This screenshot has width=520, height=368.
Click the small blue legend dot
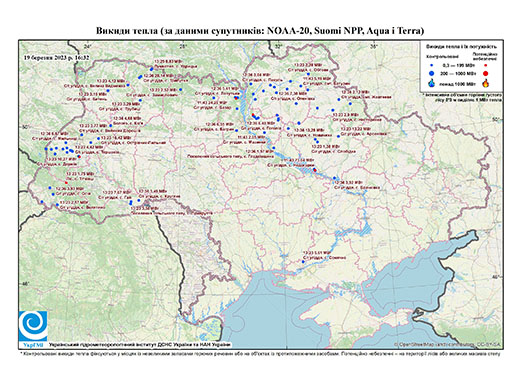point(432,66)
